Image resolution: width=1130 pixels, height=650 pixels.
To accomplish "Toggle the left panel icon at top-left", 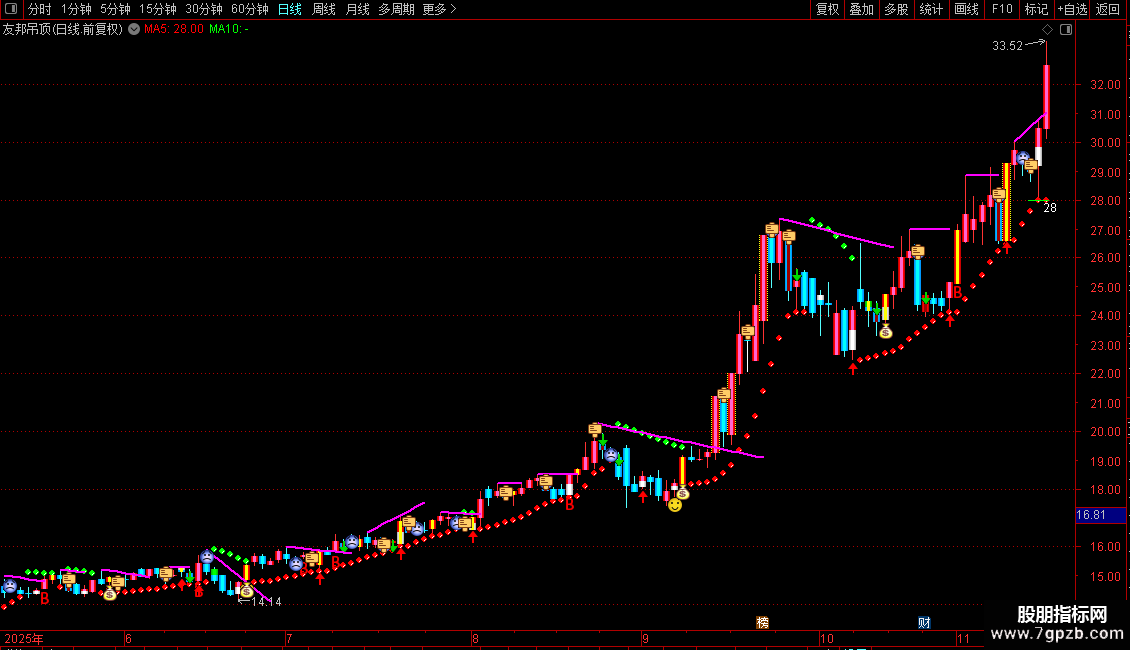I will point(11,9).
